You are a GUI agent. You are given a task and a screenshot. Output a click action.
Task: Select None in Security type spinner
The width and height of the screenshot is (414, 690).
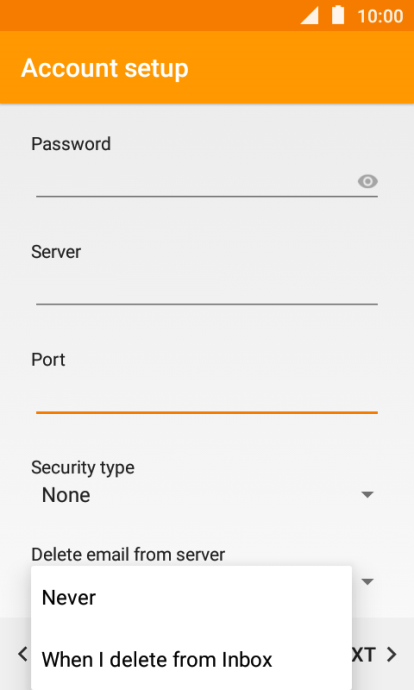66,495
